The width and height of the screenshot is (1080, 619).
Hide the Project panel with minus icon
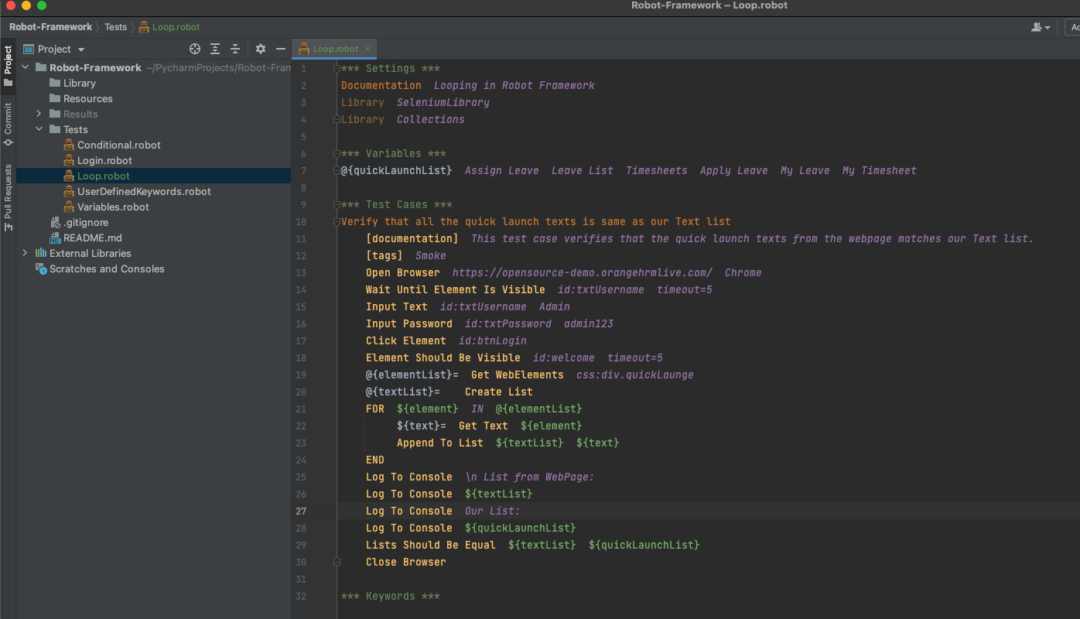(281, 48)
